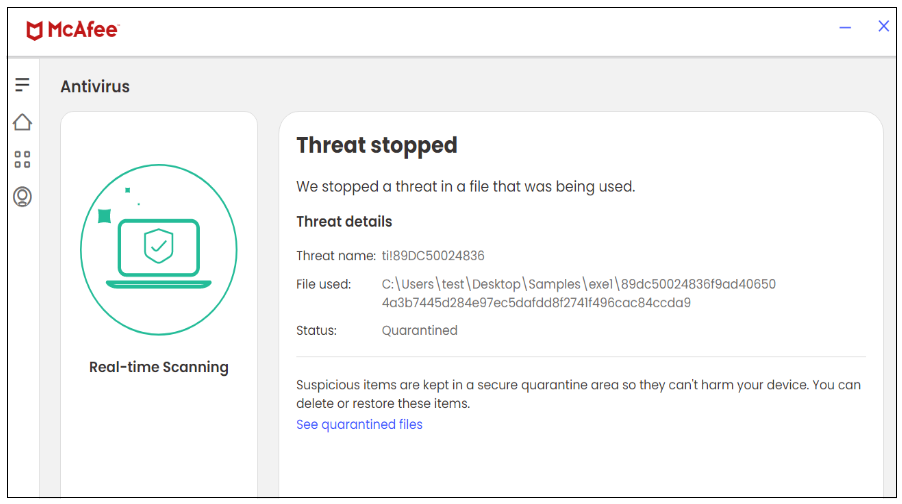Open the See quarantined files link
This screenshot has height=504, width=902.
(x=359, y=424)
